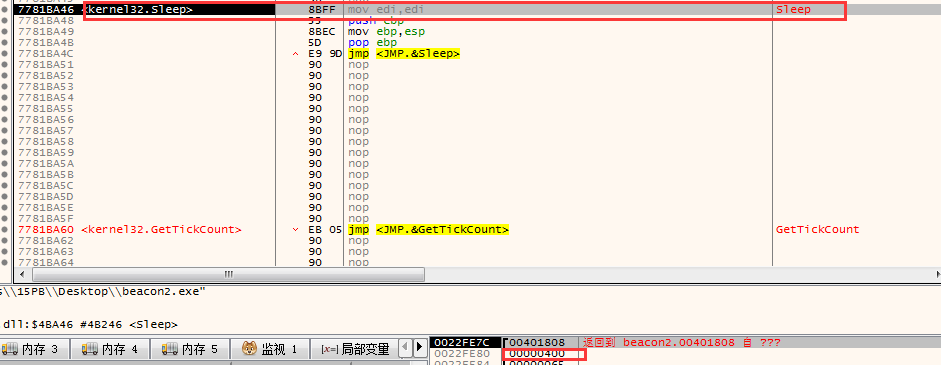Click memory dump icon on 内存 3 tab
Screen dimensions: 941x365
[x=10, y=348]
